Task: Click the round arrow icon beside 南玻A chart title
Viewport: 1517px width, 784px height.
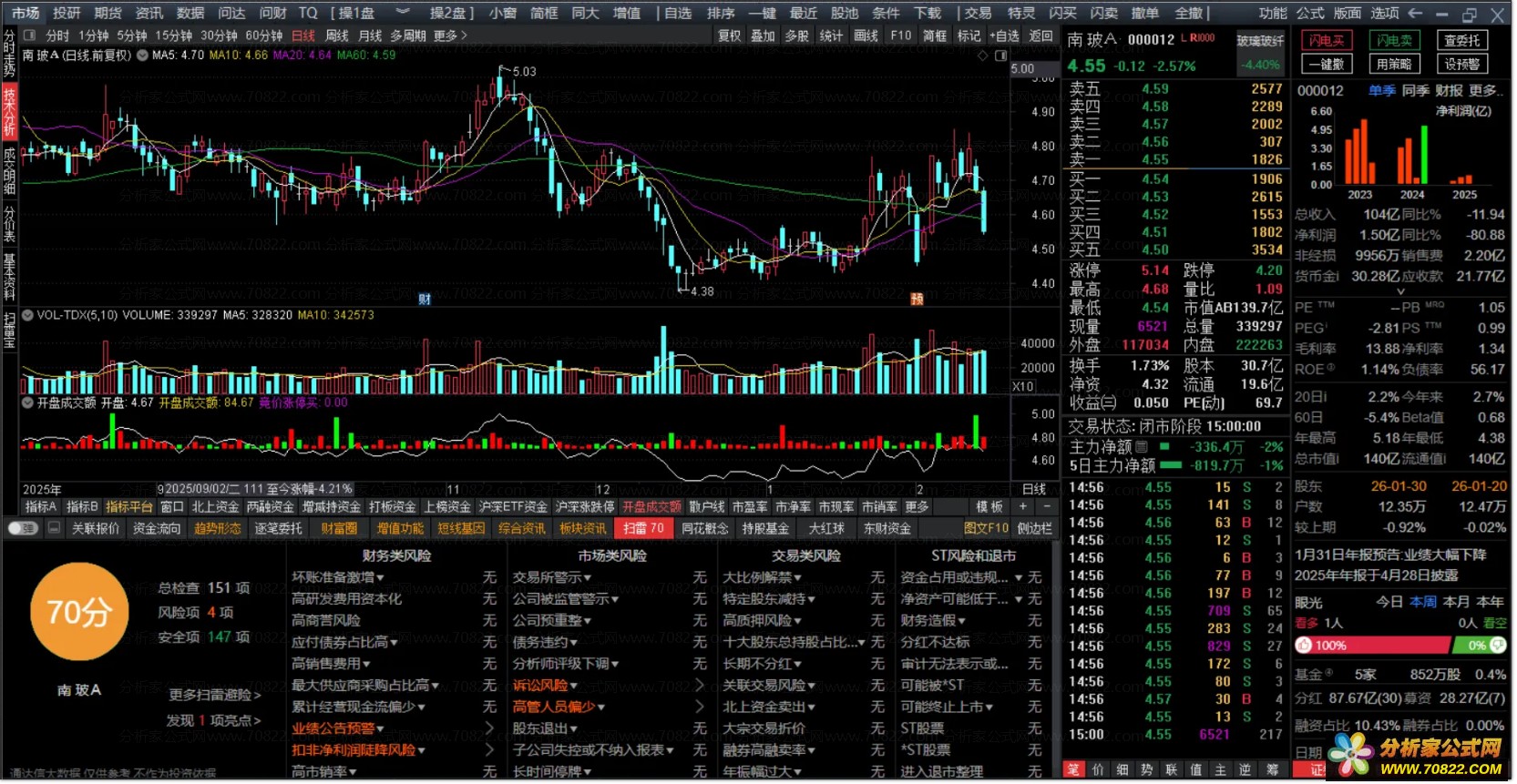Action: [142, 56]
